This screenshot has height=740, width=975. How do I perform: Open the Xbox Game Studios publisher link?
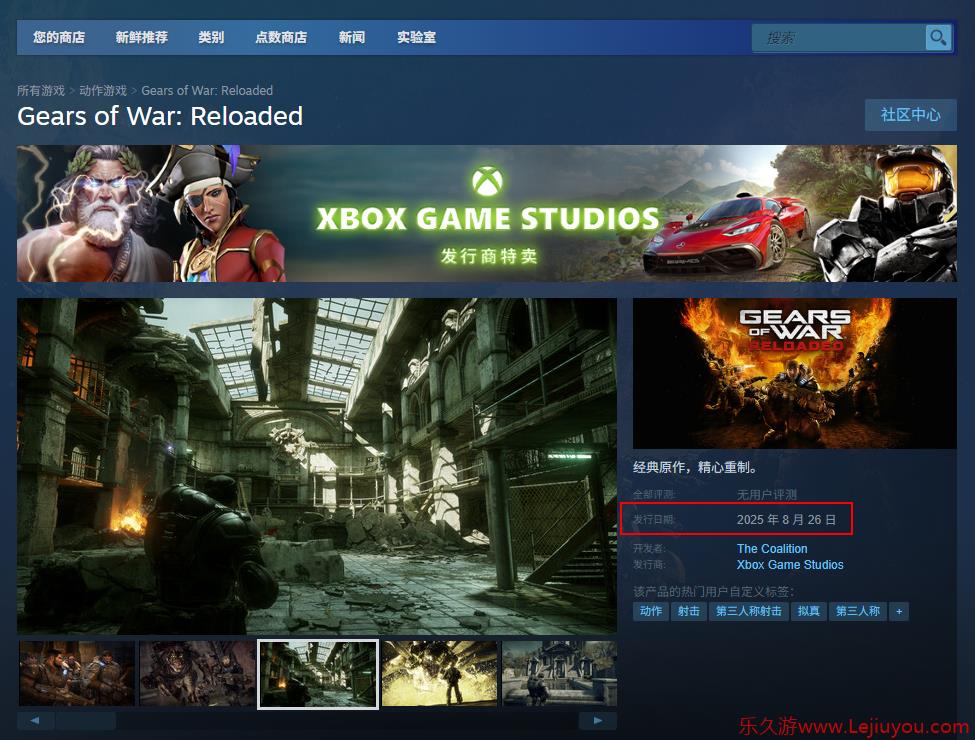coord(790,565)
